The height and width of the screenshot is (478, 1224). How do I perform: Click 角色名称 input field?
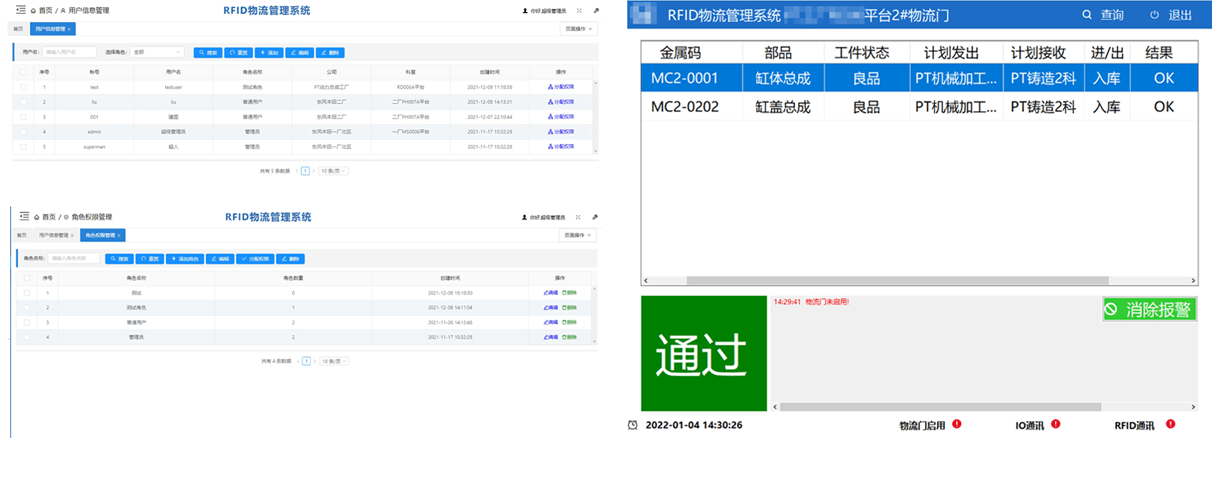[74, 258]
